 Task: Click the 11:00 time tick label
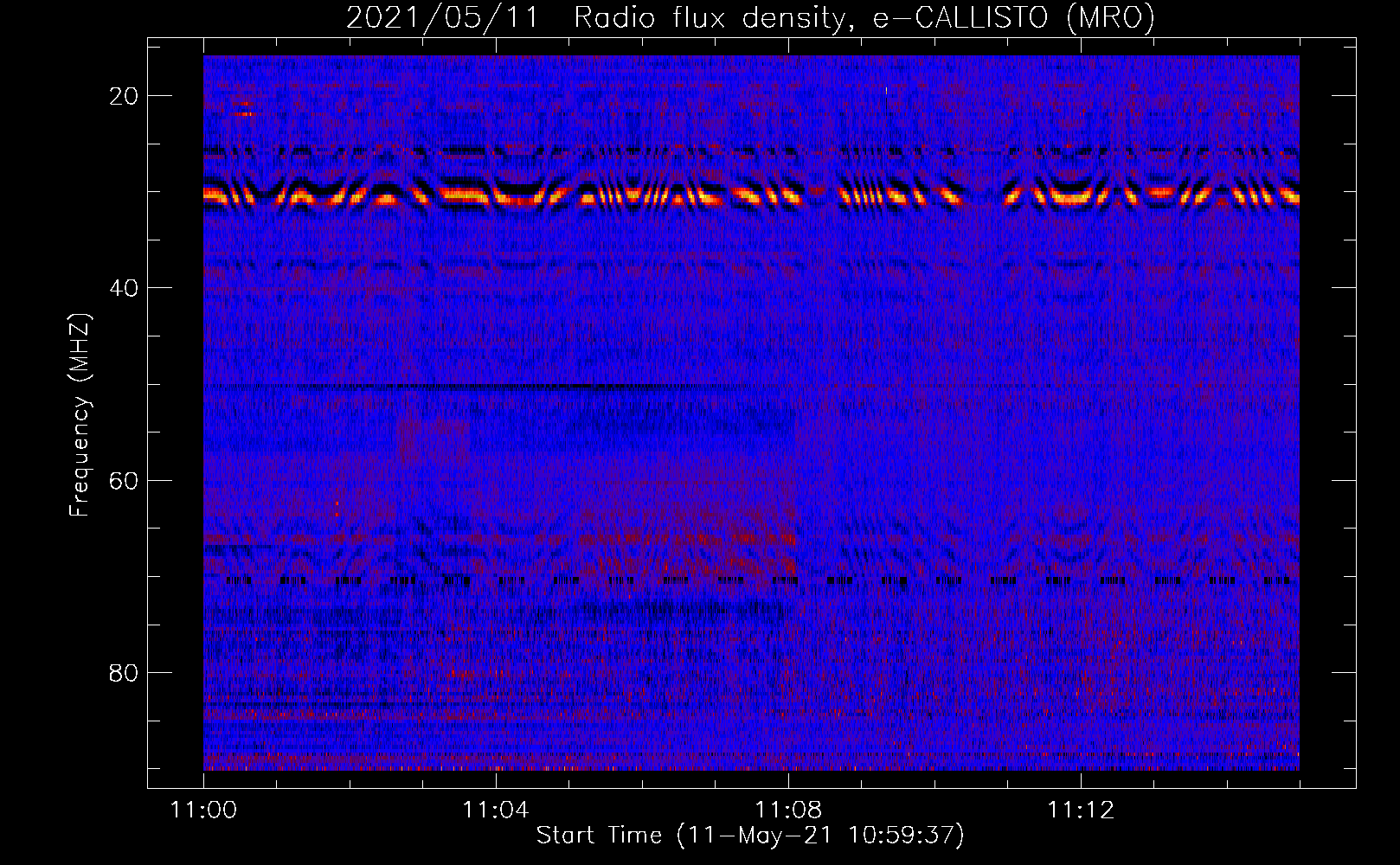[x=203, y=811]
